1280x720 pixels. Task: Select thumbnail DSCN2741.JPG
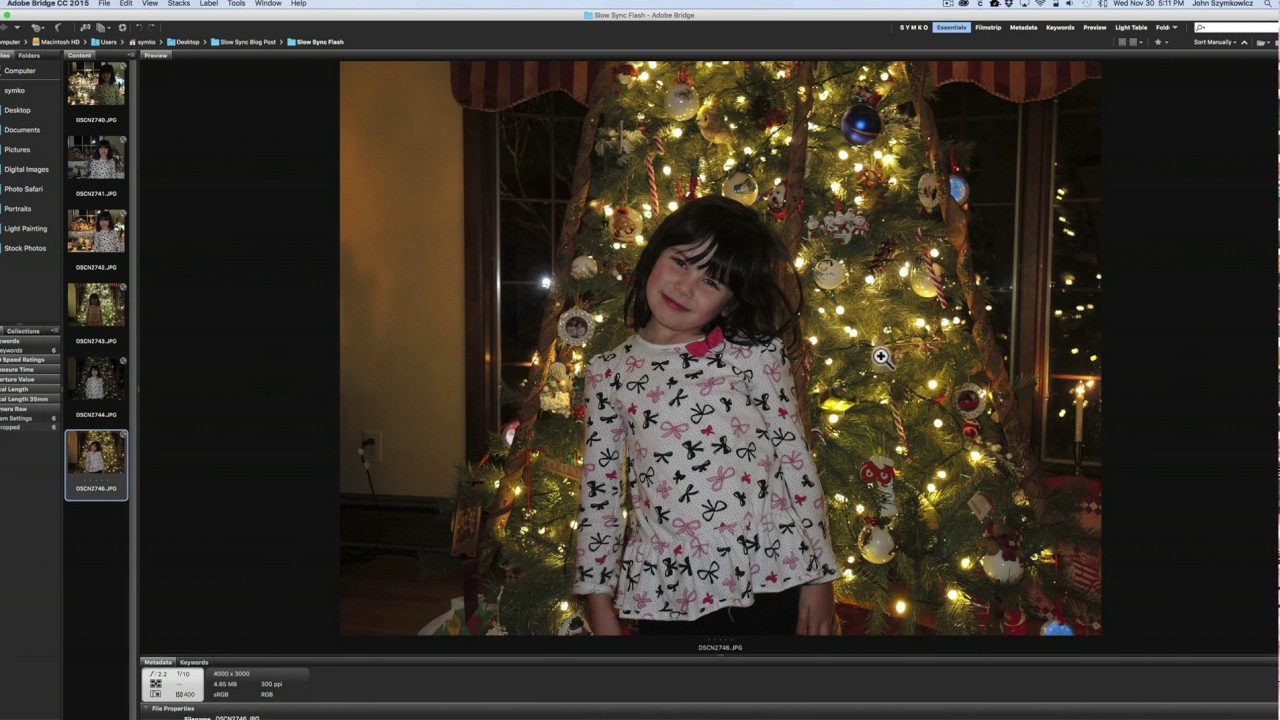pos(96,158)
